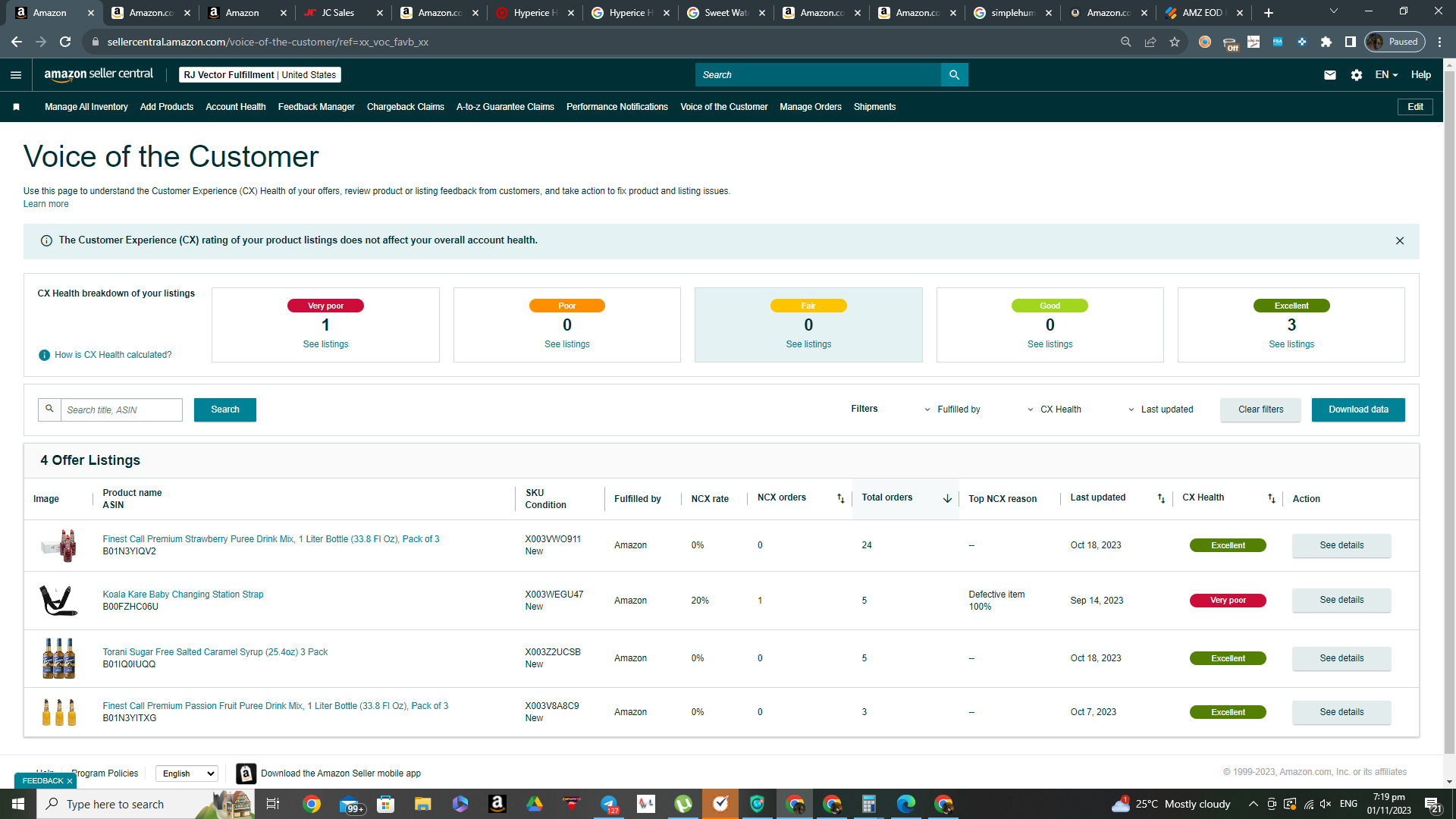This screenshot has height=819, width=1456.
Task: Open the Windows Start menu
Action: pos(18,804)
